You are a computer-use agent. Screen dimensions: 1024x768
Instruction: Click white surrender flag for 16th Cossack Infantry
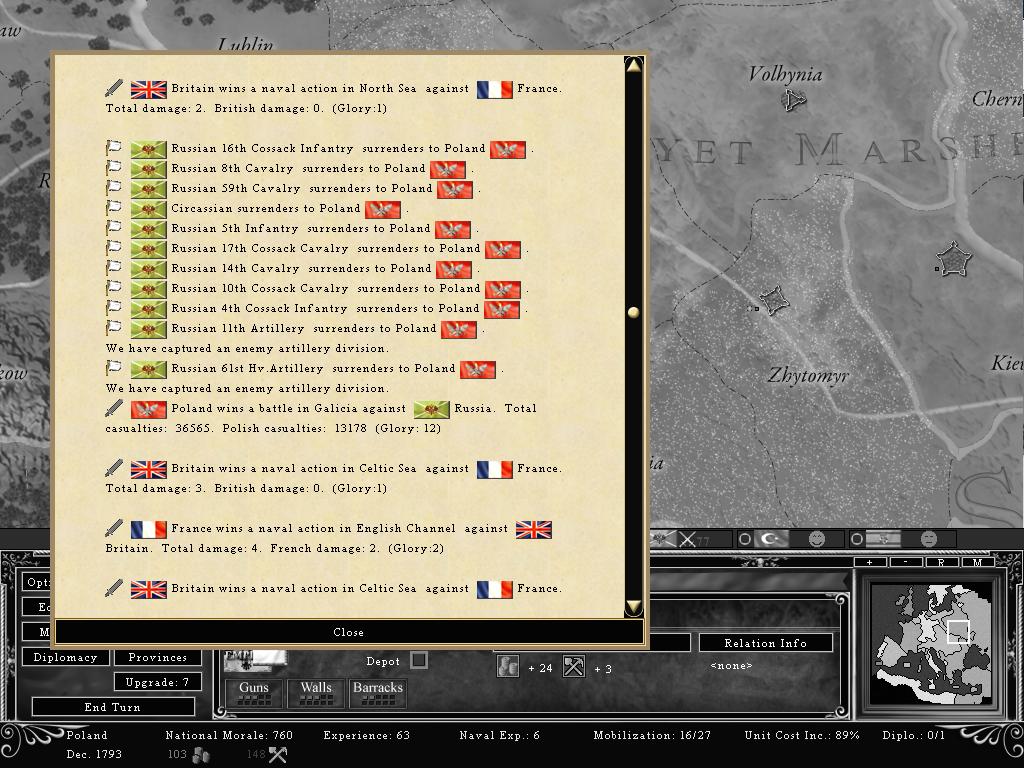pyautogui.click(x=114, y=148)
